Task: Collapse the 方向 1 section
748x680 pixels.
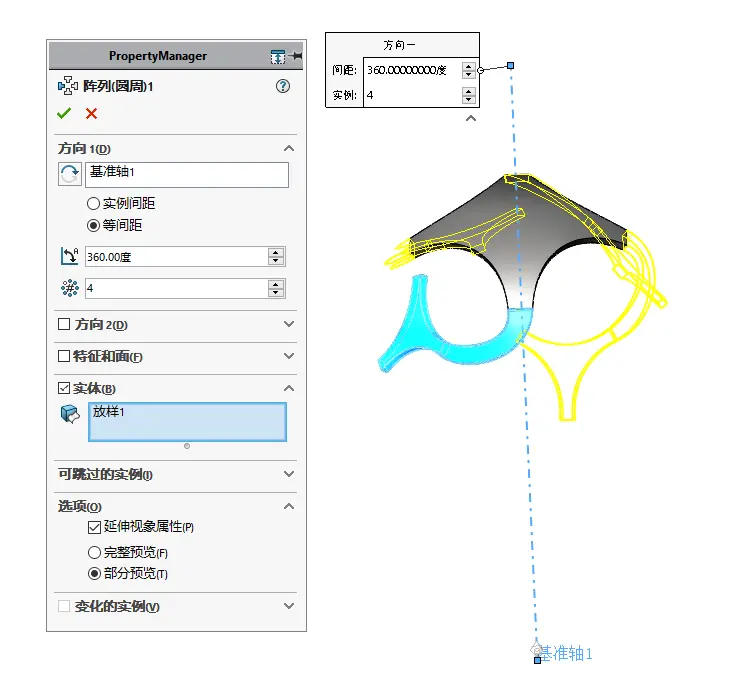Action: click(289, 148)
